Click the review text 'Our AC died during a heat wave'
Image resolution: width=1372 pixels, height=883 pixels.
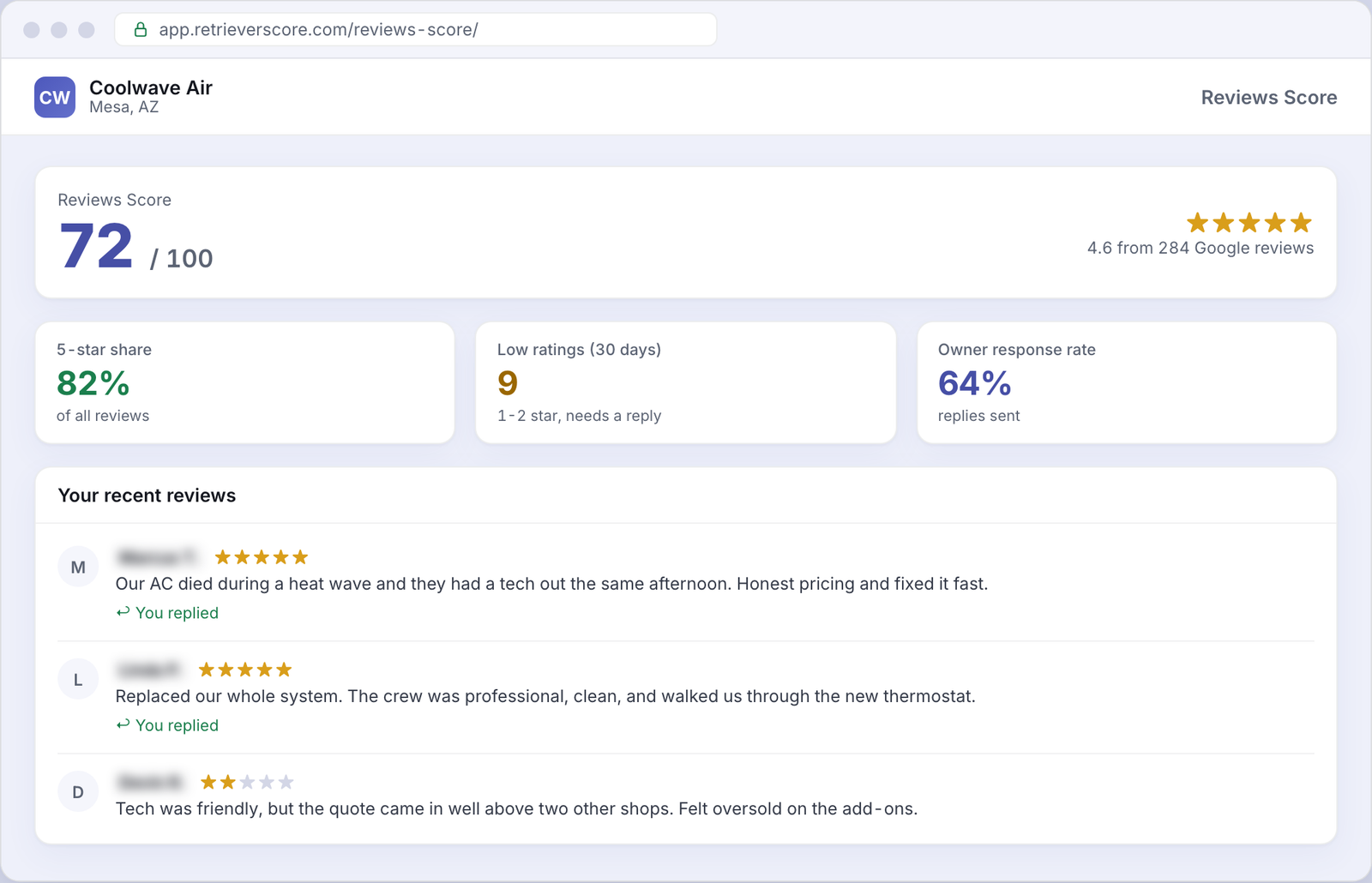point(551,584)
